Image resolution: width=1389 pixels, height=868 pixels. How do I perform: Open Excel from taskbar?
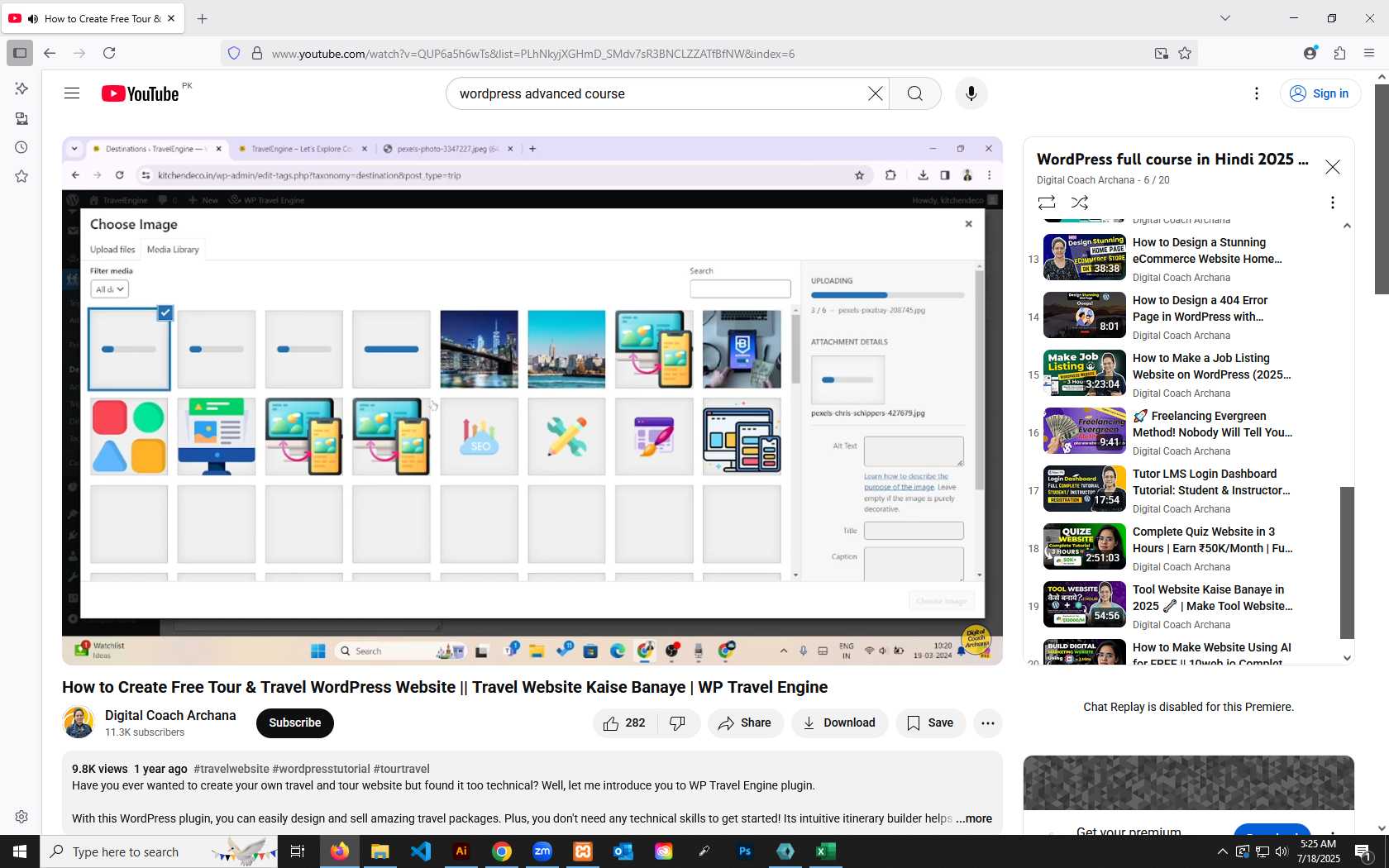pyautogui.click(x=826, y=851)
